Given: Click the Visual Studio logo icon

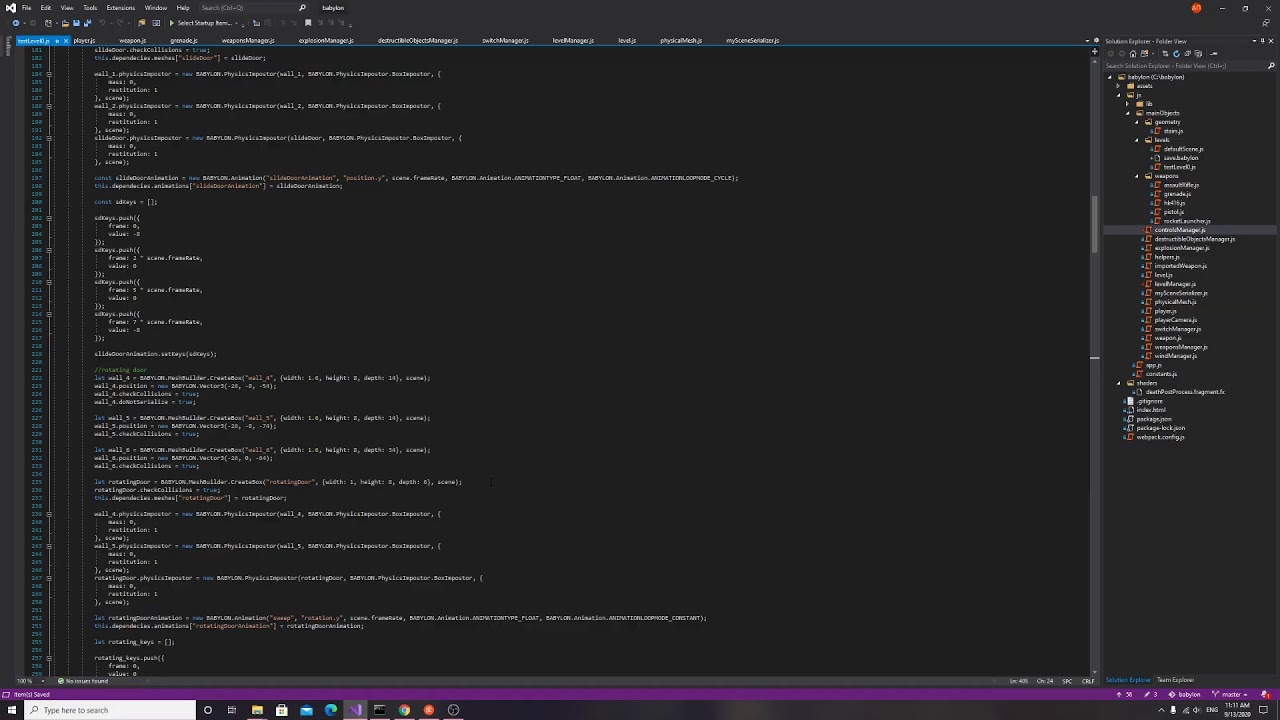Looking at the screenshot, I should (10, 8).
